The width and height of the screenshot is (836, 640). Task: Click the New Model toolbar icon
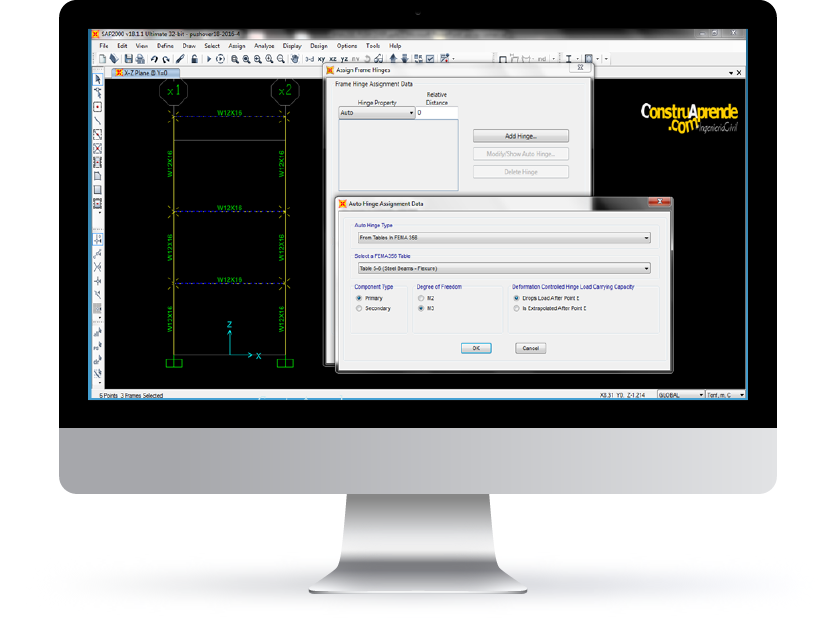click(102, 59)
